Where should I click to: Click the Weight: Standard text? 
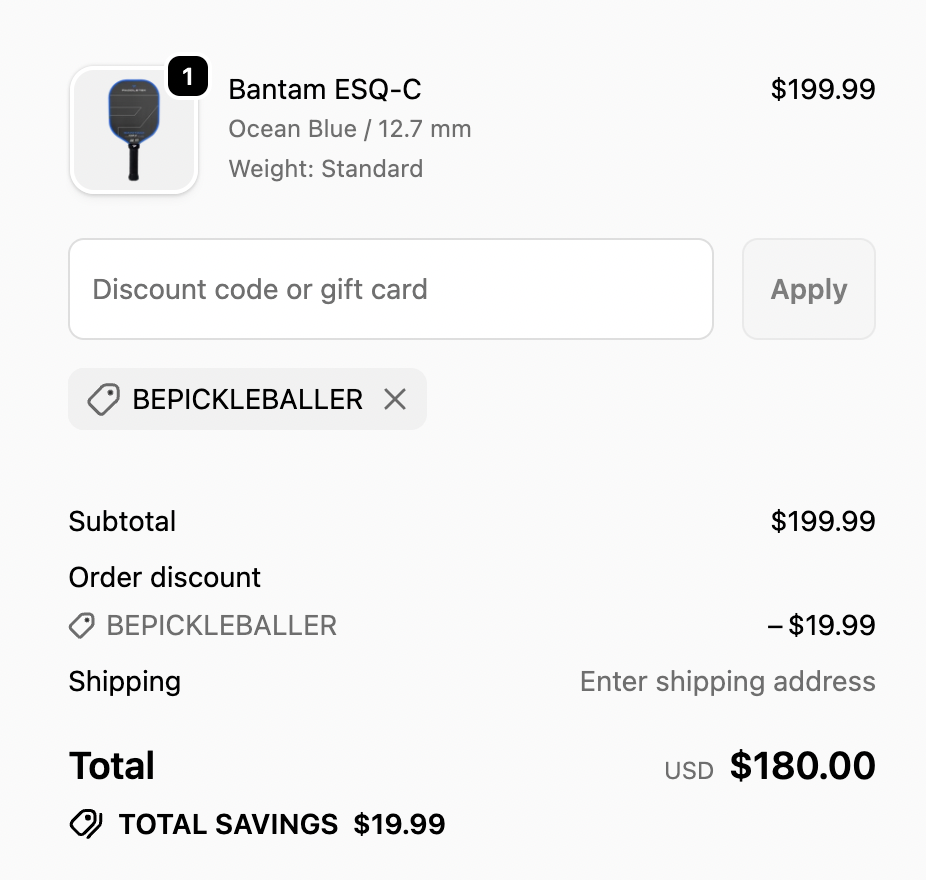[325, 169]
